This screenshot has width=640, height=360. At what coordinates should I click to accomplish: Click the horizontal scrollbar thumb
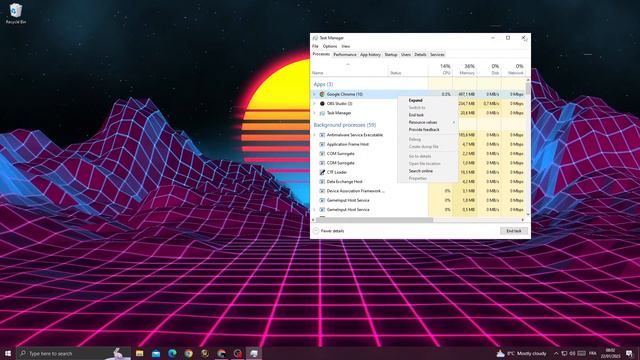click(374, 220)
